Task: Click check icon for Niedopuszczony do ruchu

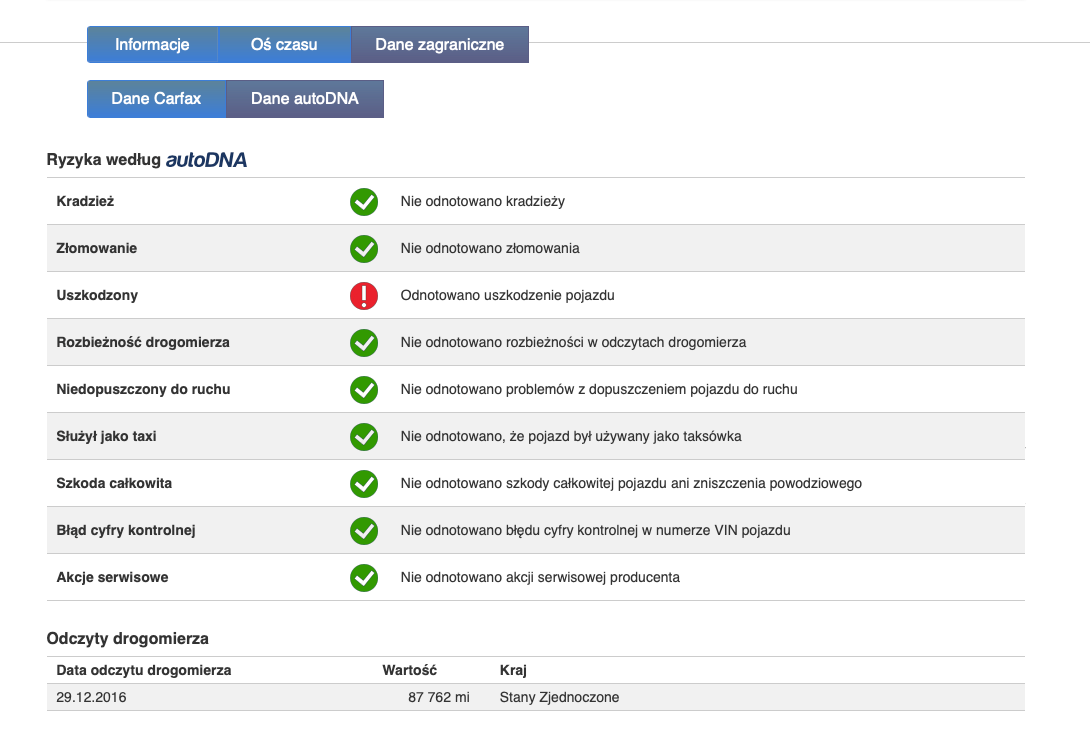Action: 364,390
